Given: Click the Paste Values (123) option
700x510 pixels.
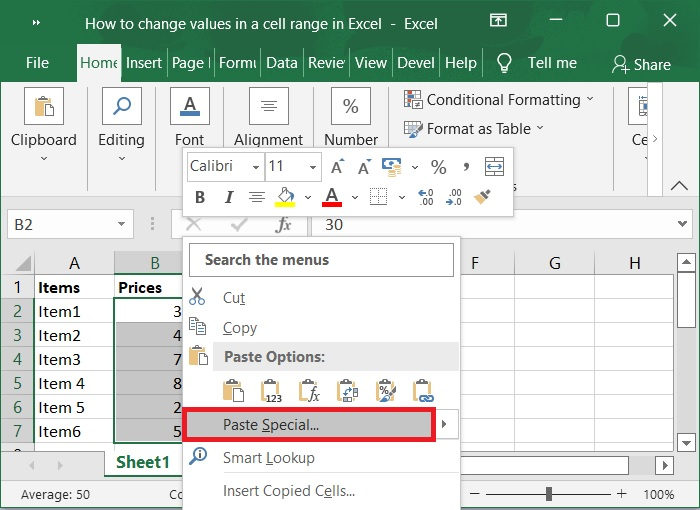Looking at the screenshot, I should click(x=271, y=391).
